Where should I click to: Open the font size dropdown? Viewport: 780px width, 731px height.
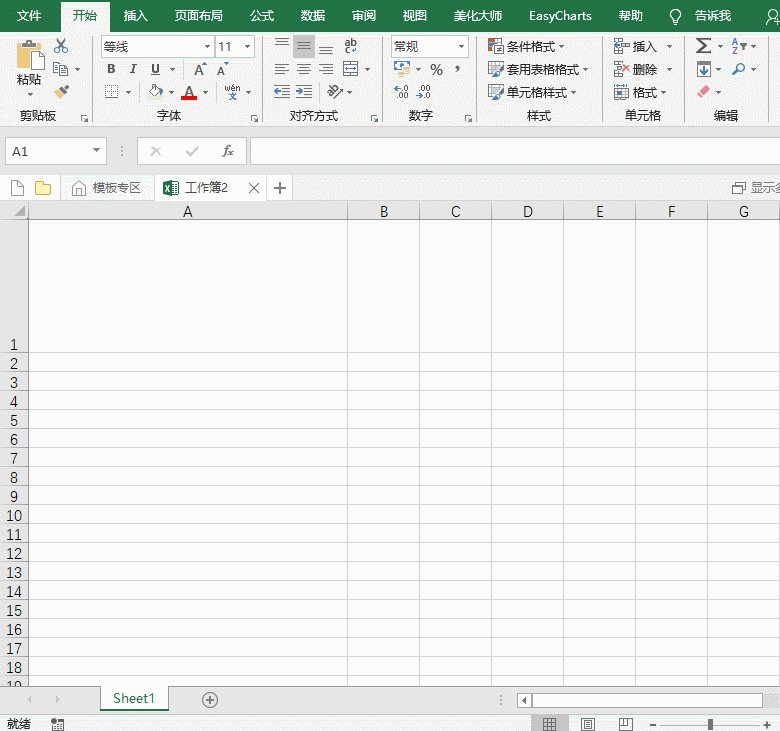[x=247, y=47]
